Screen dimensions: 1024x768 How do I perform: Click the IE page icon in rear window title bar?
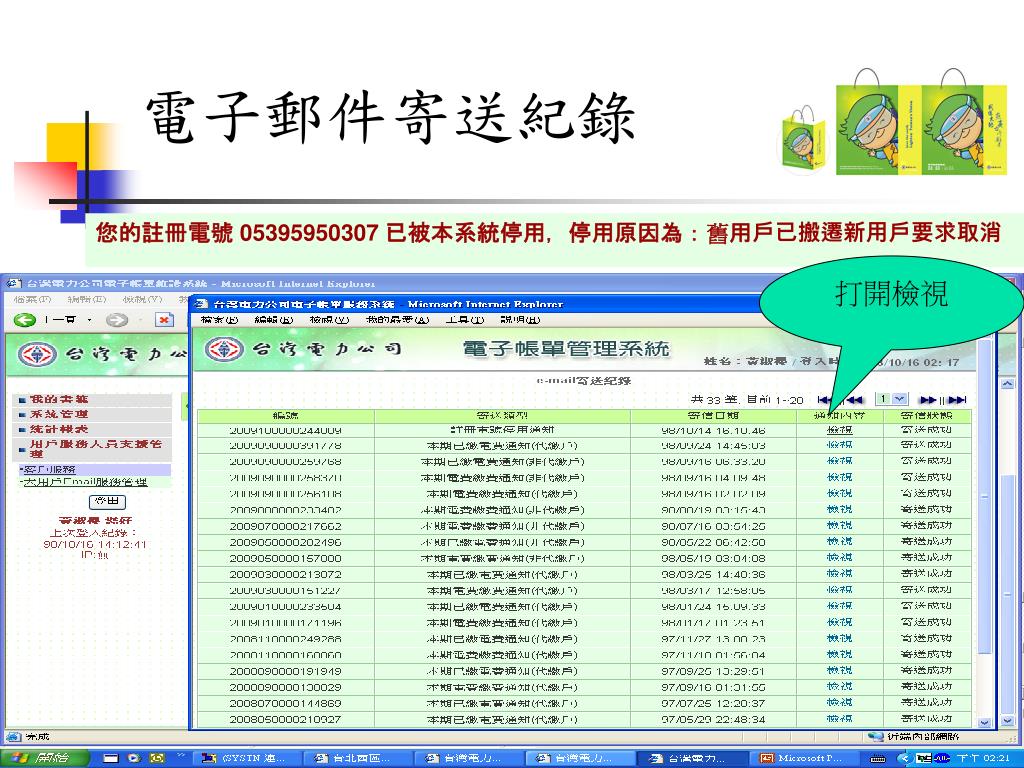coord(14,283)
